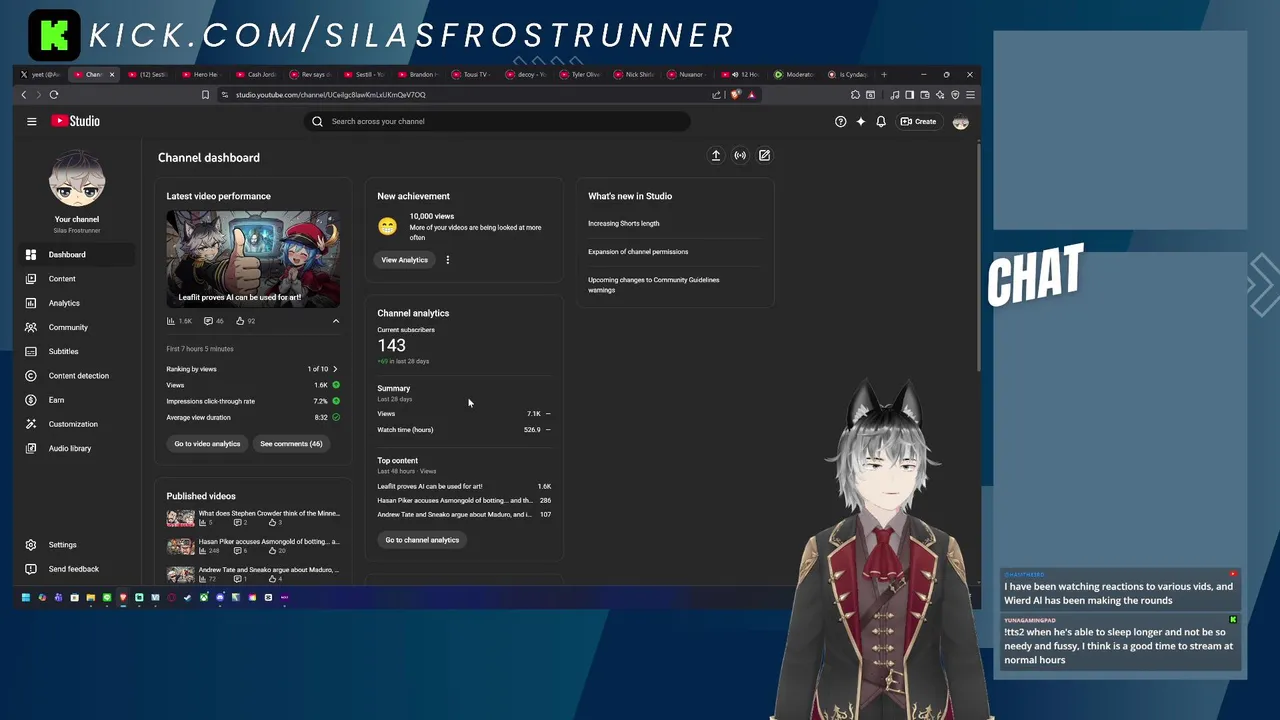The height and width of the screenshot is (720, 1280).
Task: Click the comments icon showing 46
Action: click(208, 321)
